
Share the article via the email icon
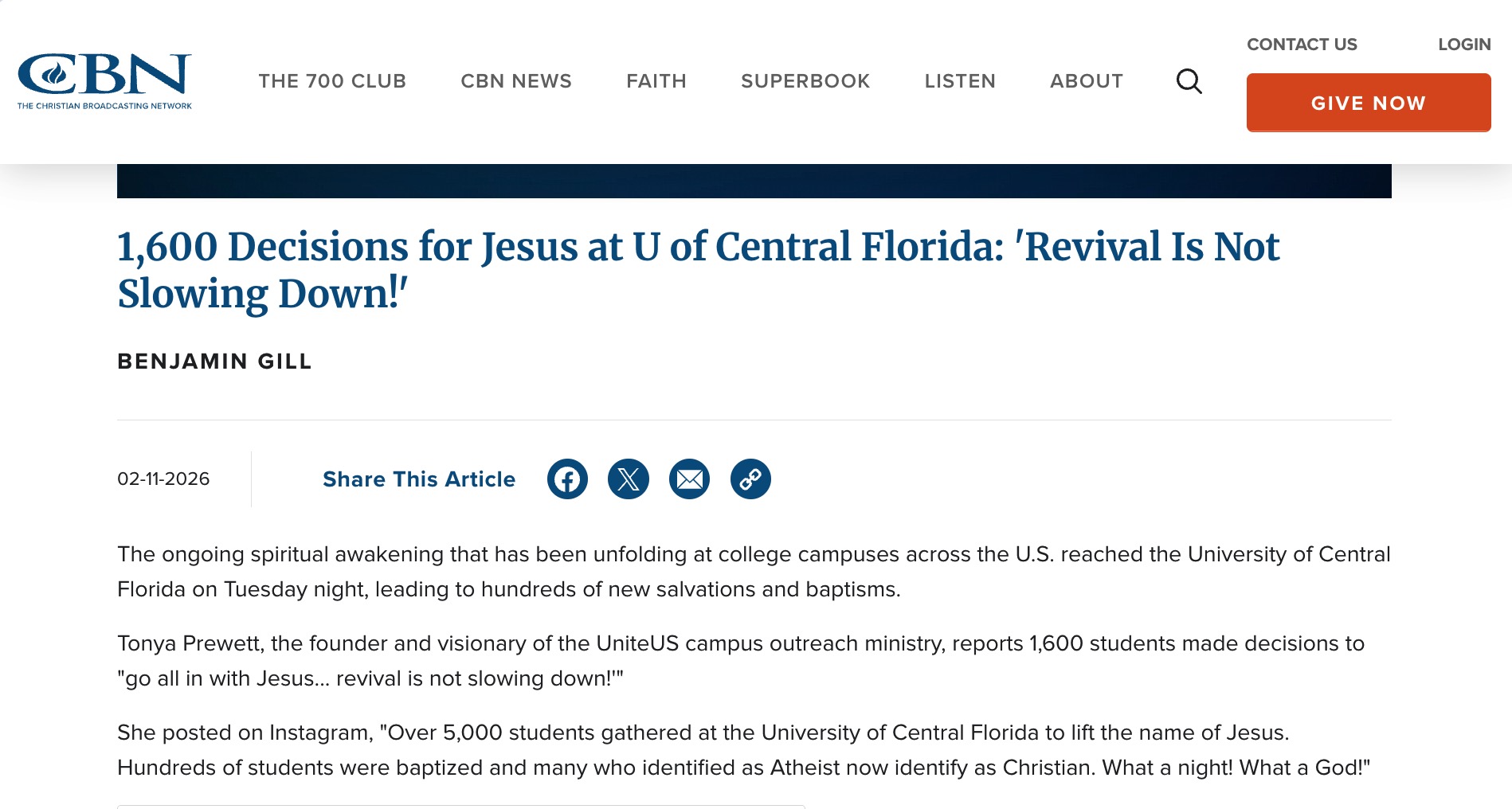tap(689, 479)
